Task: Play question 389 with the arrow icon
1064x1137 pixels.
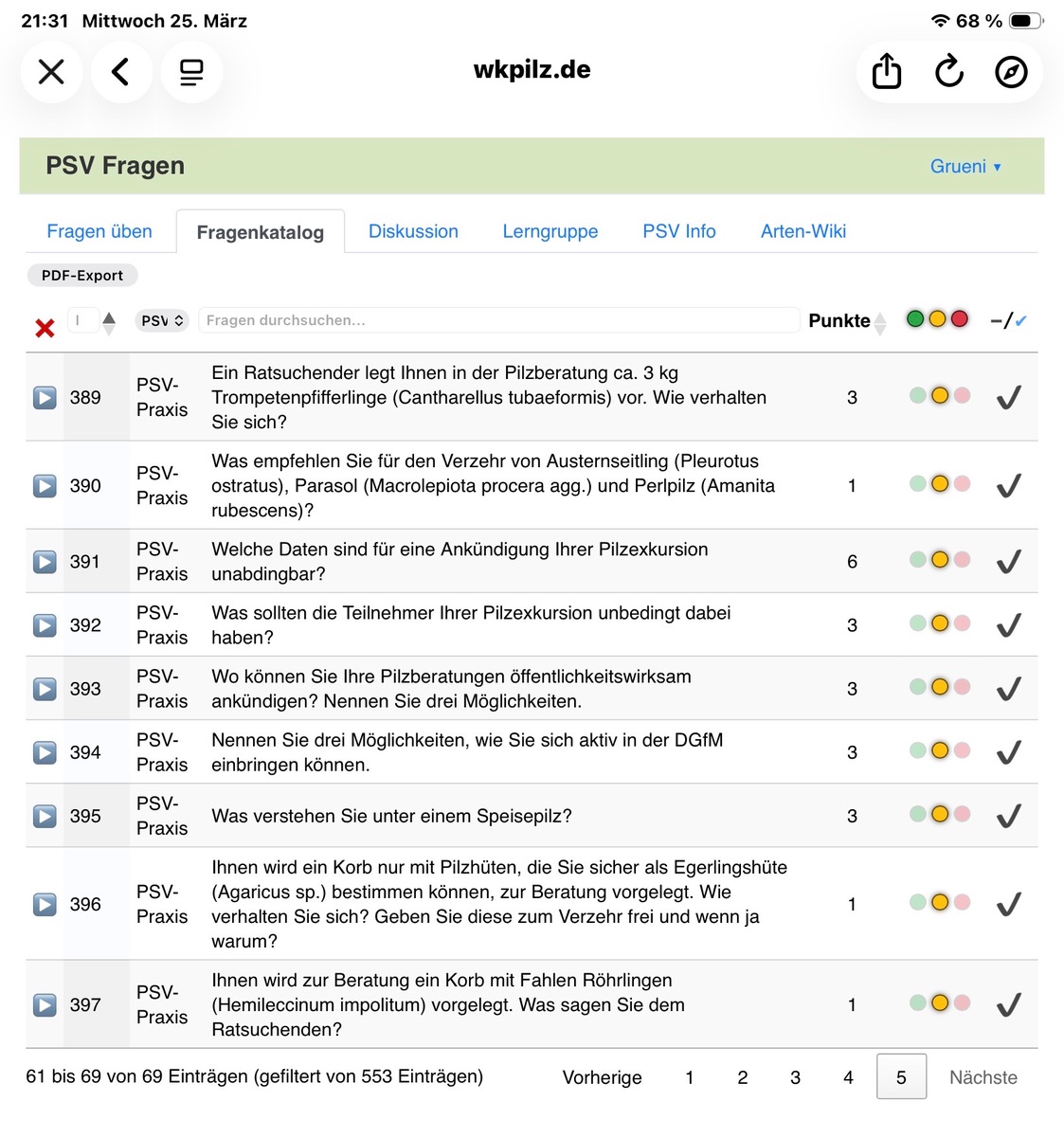Action: click(x=45, y=398)
